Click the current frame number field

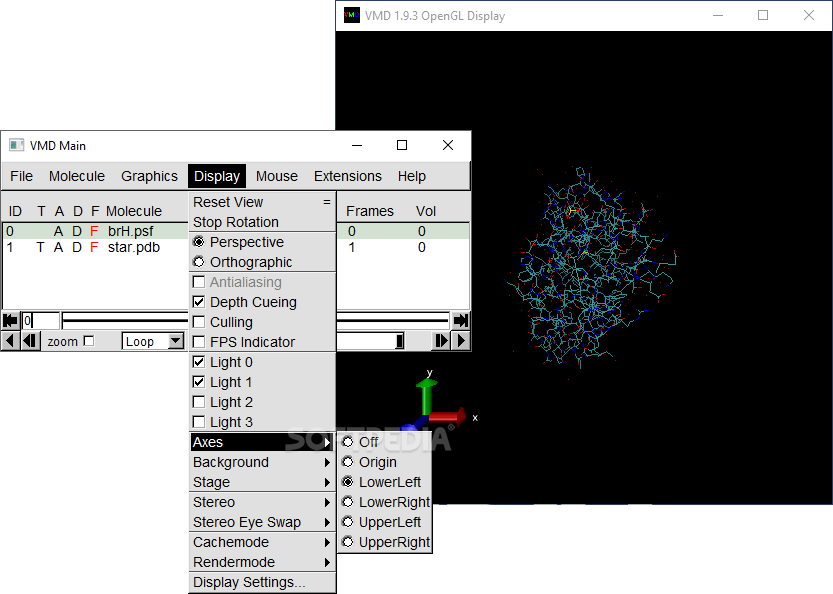(40, 320)
